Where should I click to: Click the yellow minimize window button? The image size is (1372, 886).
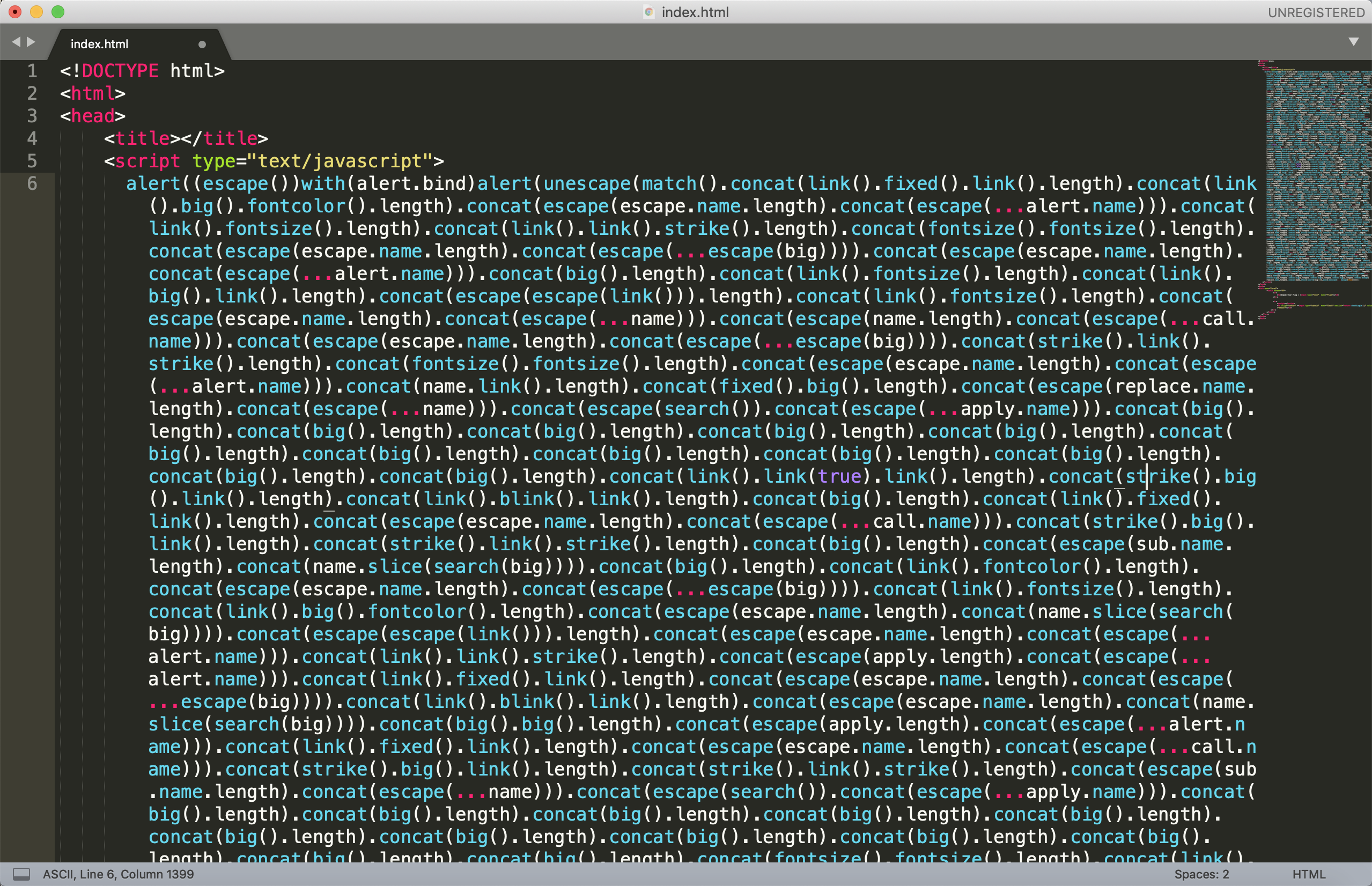click(37, 12)
